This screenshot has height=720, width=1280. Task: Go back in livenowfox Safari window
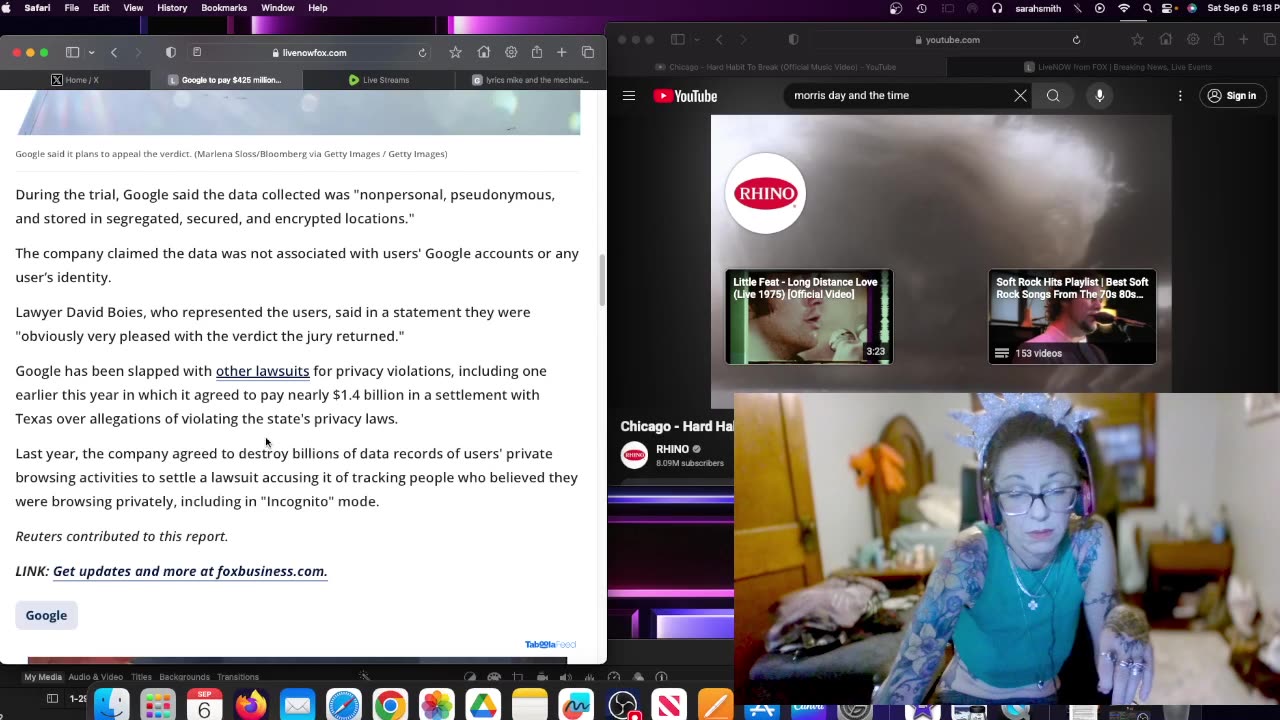click(114, 52)
